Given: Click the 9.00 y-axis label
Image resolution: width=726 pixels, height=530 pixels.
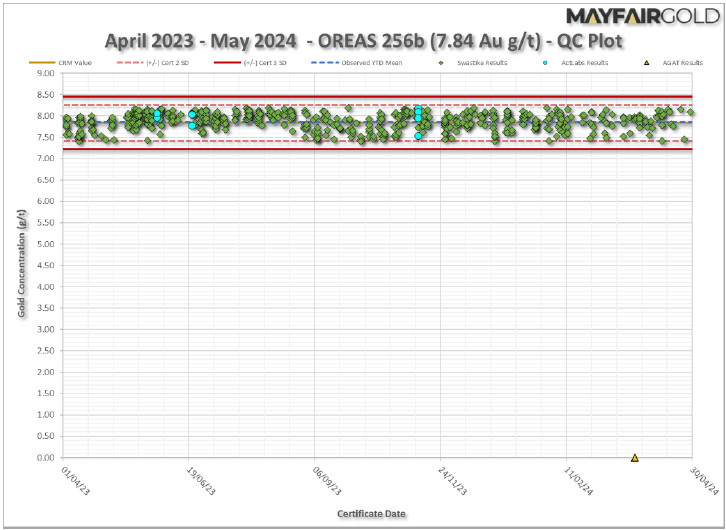Looking at the screenshot, I should (46, 73).
